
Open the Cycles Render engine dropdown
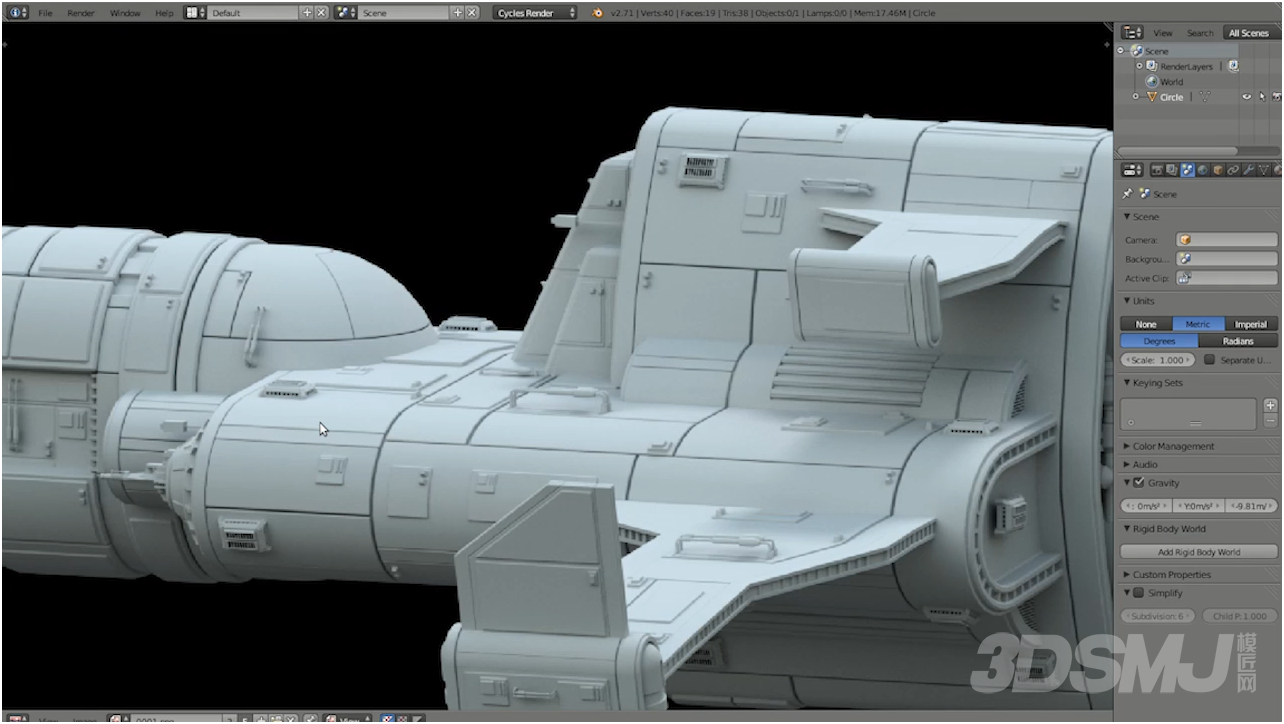(536, 13)
